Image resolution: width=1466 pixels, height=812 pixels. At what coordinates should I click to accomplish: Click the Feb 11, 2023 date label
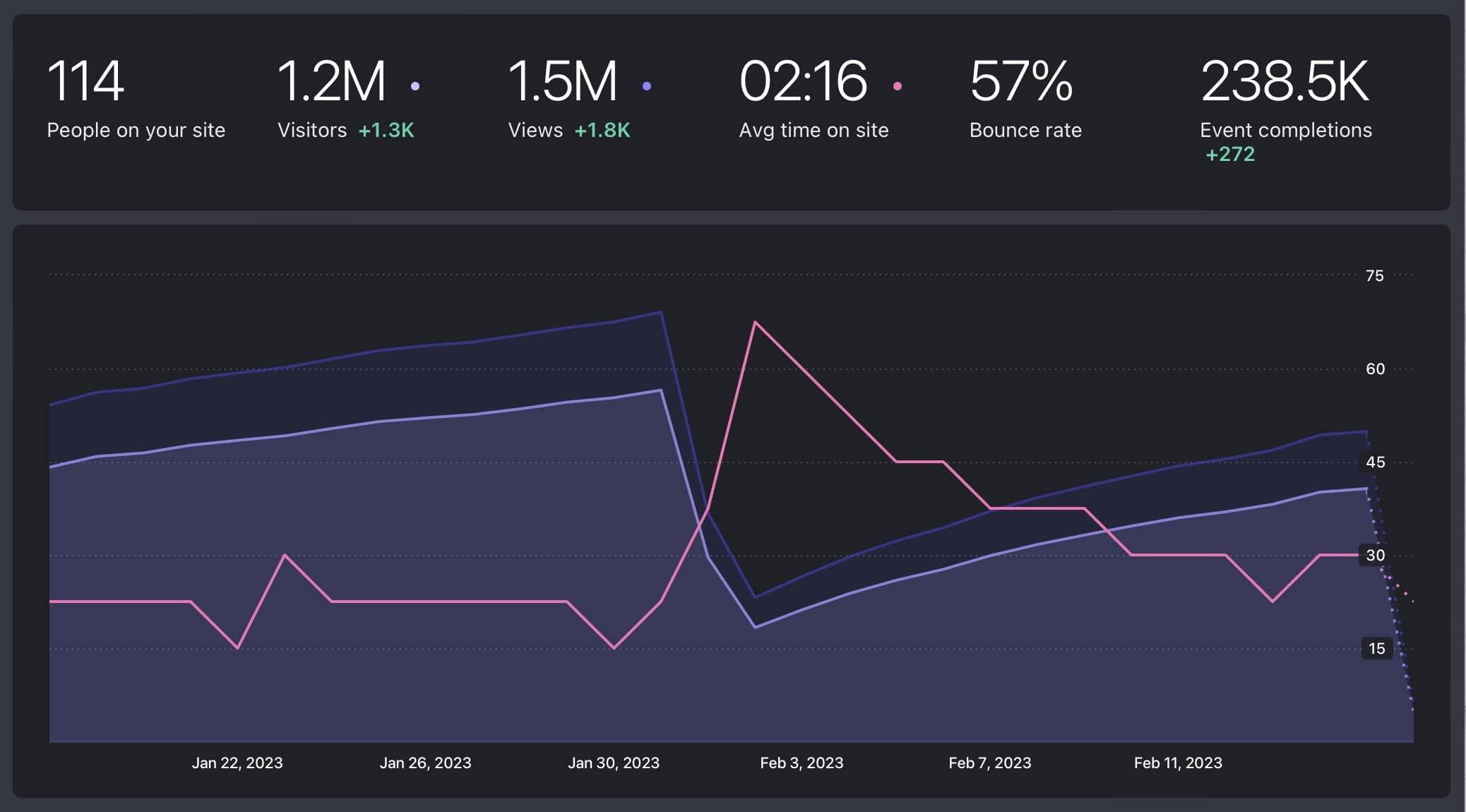(1179, 763)
